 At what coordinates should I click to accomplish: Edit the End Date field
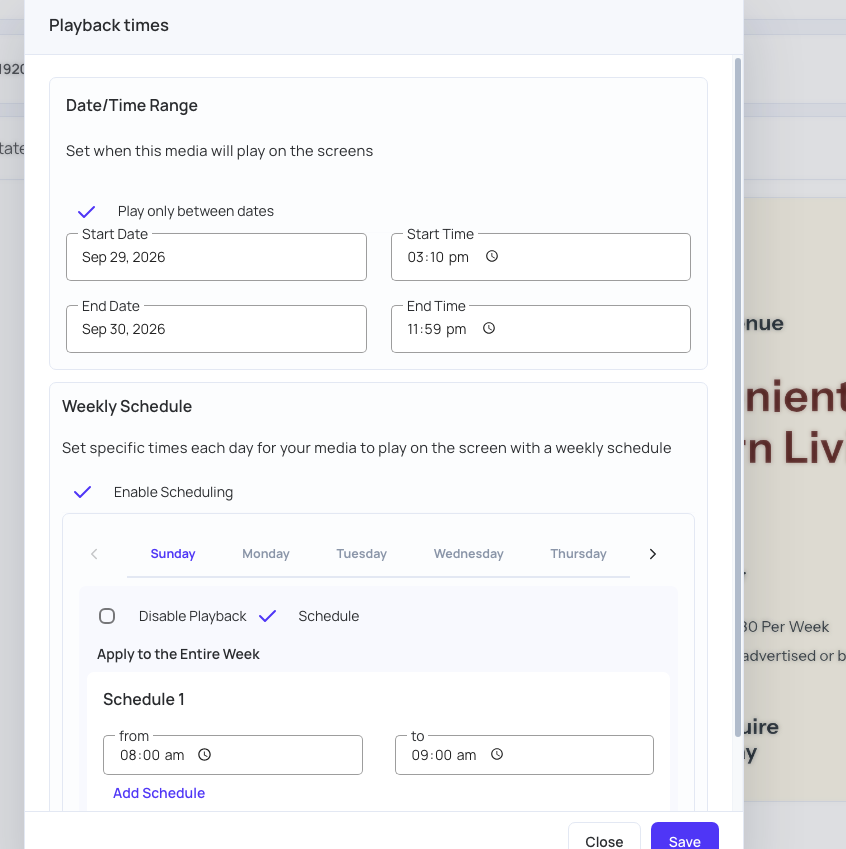(216, 329)
